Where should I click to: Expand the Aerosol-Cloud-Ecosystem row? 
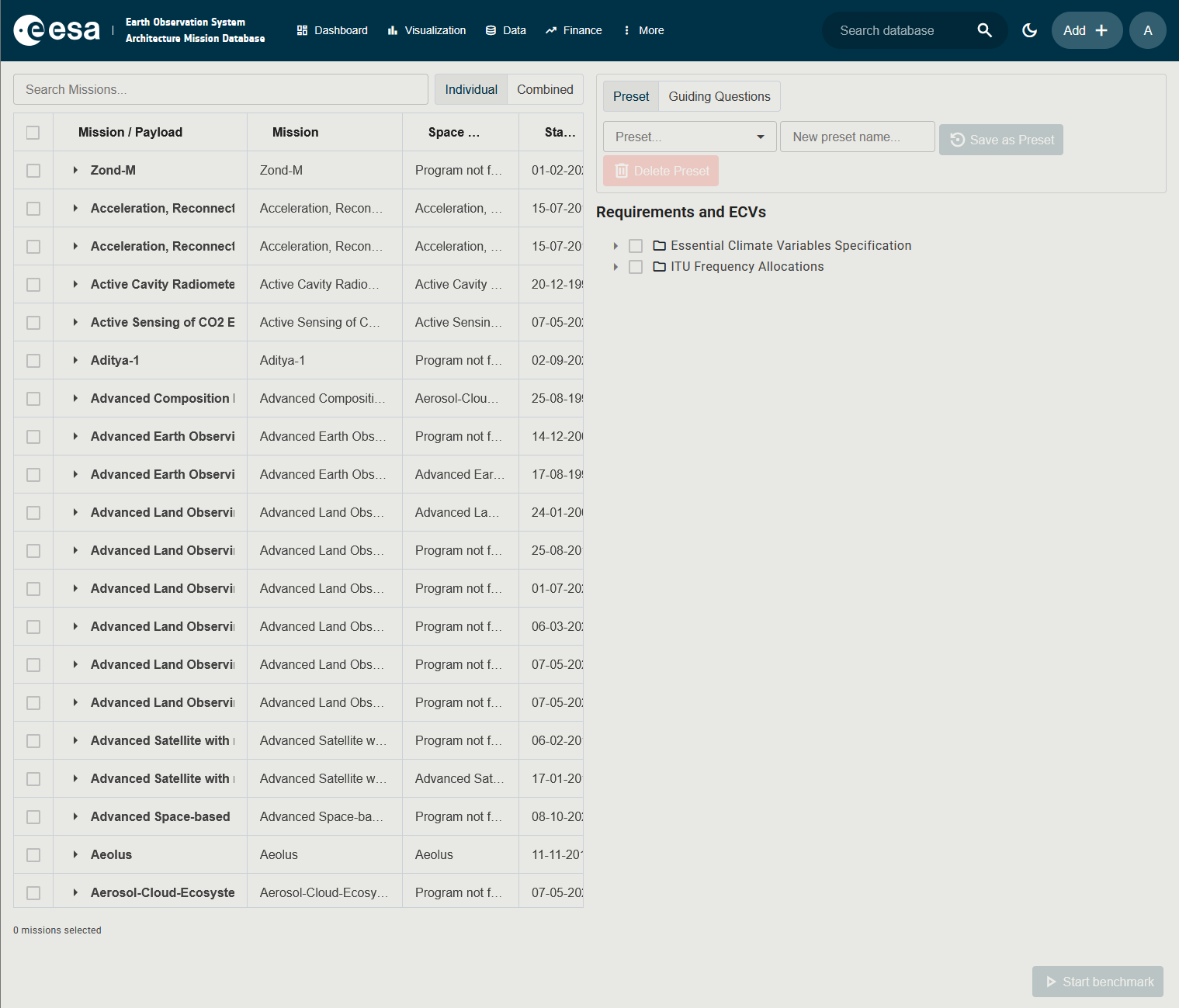click(75, 892)
